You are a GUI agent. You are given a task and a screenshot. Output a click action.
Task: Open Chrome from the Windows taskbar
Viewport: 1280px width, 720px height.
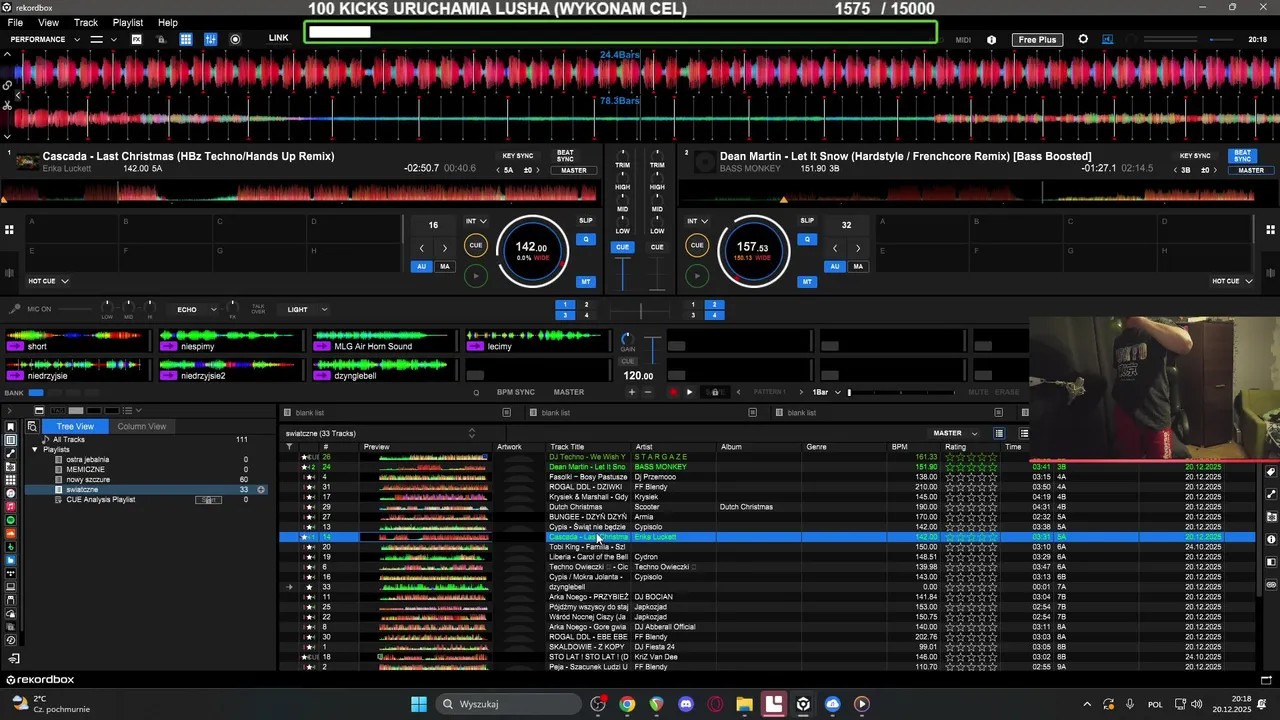click(627, 704)
